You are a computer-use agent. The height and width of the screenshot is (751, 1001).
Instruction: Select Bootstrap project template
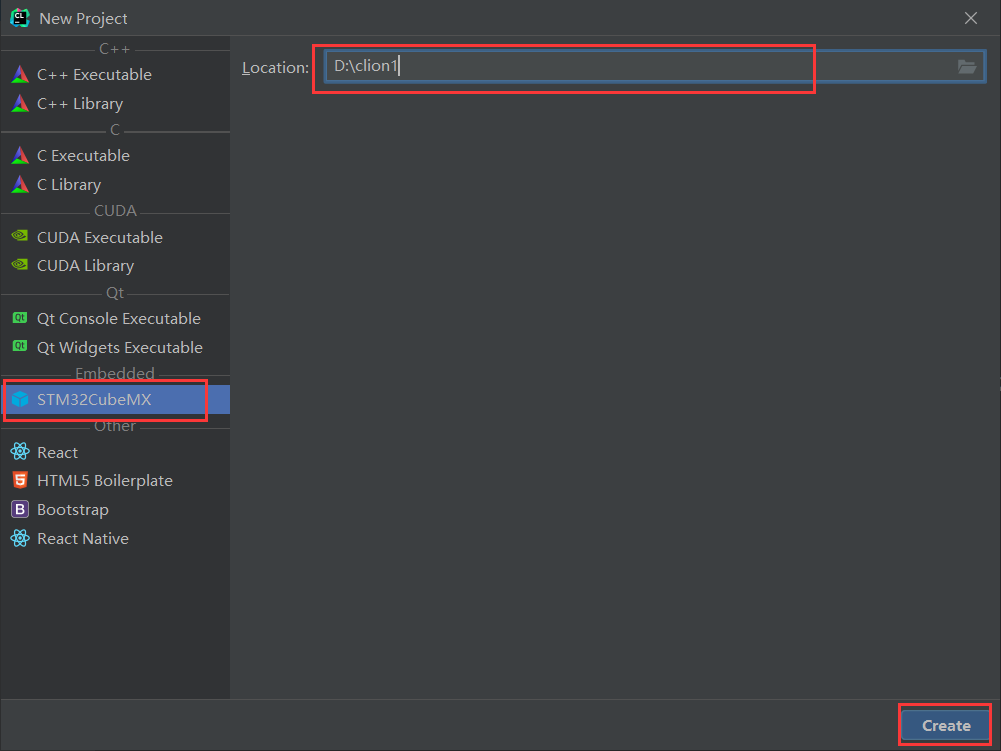click(116, 510)
